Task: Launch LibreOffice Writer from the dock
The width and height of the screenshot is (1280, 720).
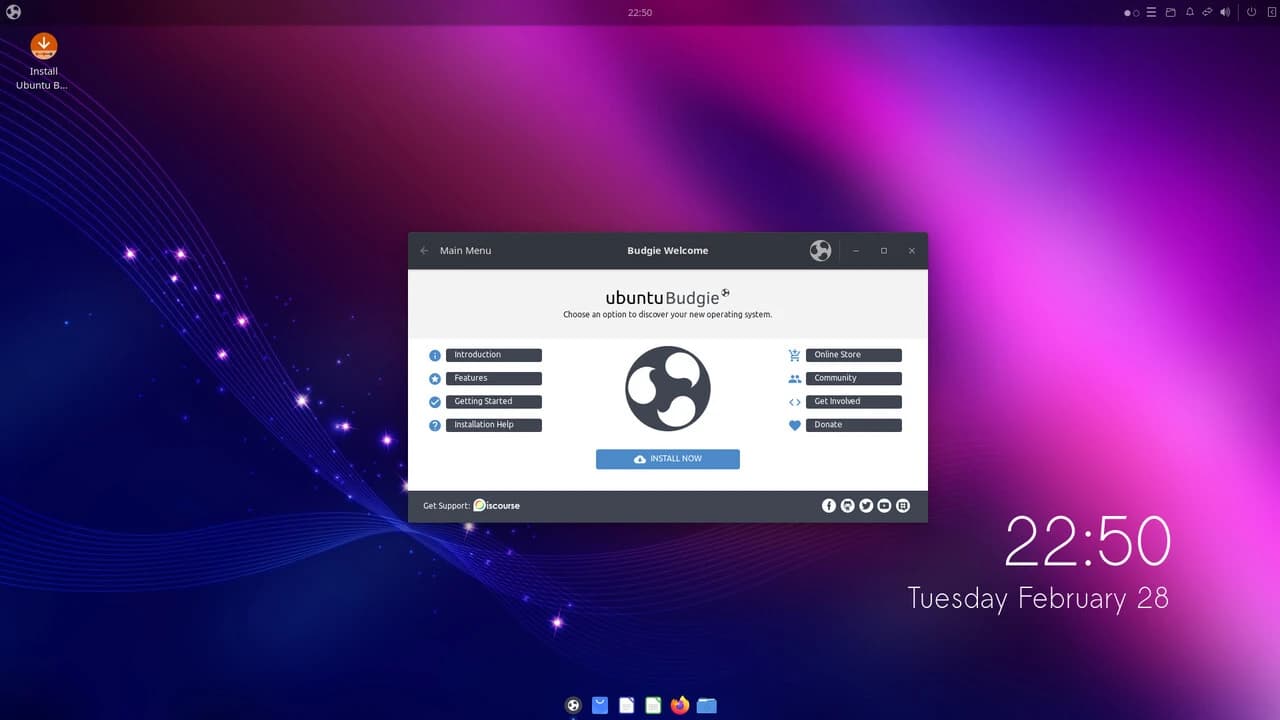Action: [x=626, y=705]
